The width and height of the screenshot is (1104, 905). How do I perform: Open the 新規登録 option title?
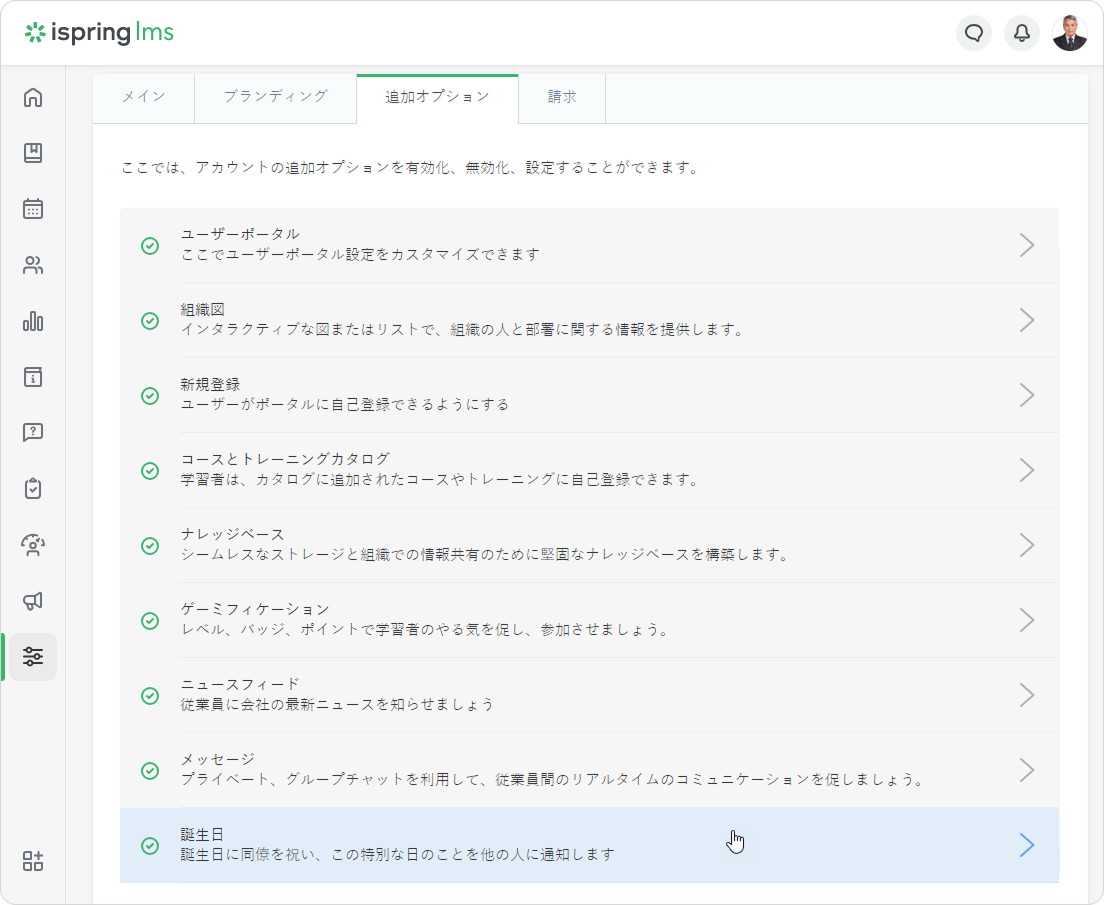[210, 385]
